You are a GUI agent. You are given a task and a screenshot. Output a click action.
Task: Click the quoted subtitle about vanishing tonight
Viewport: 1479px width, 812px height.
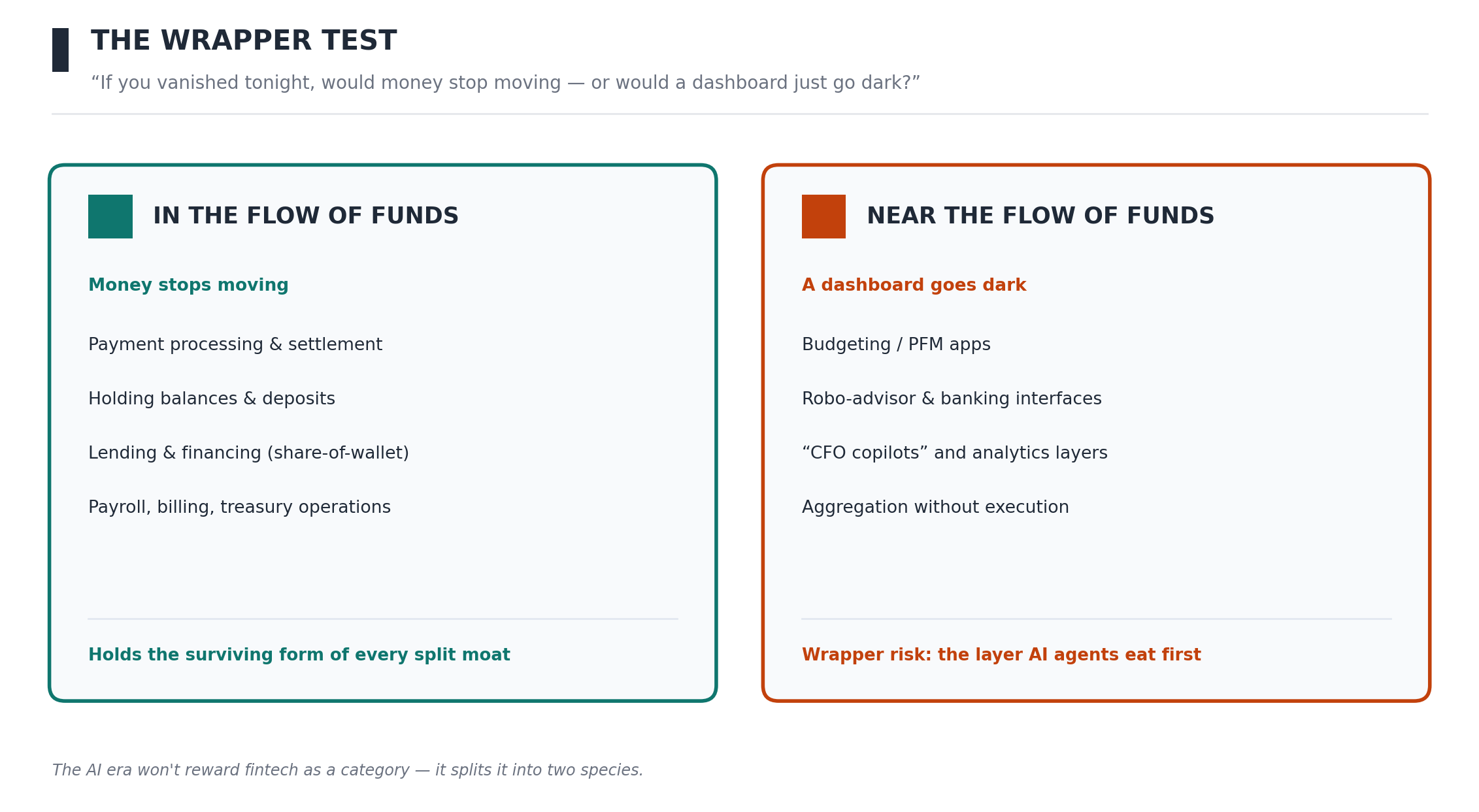click(505, 83)
